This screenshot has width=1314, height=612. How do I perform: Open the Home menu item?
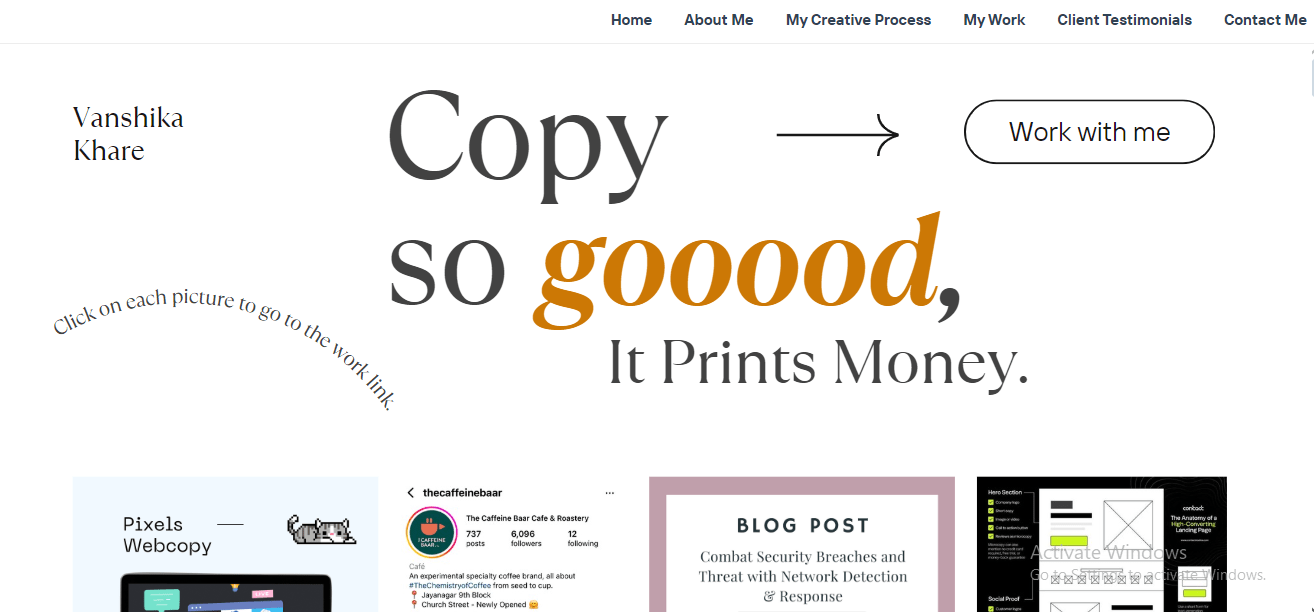[x=631, y=20]
